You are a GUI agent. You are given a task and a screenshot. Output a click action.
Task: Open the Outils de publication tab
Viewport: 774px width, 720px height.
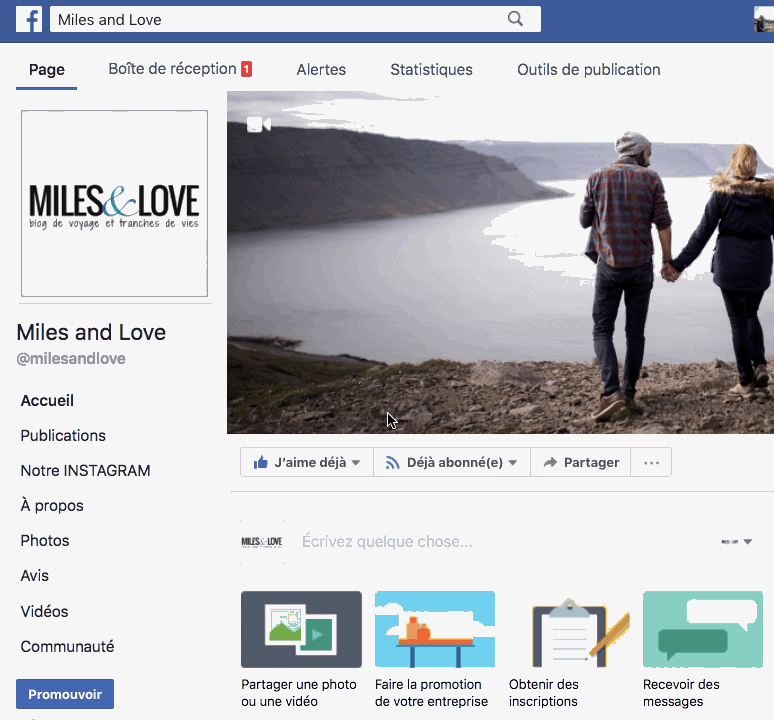(588, 70)
